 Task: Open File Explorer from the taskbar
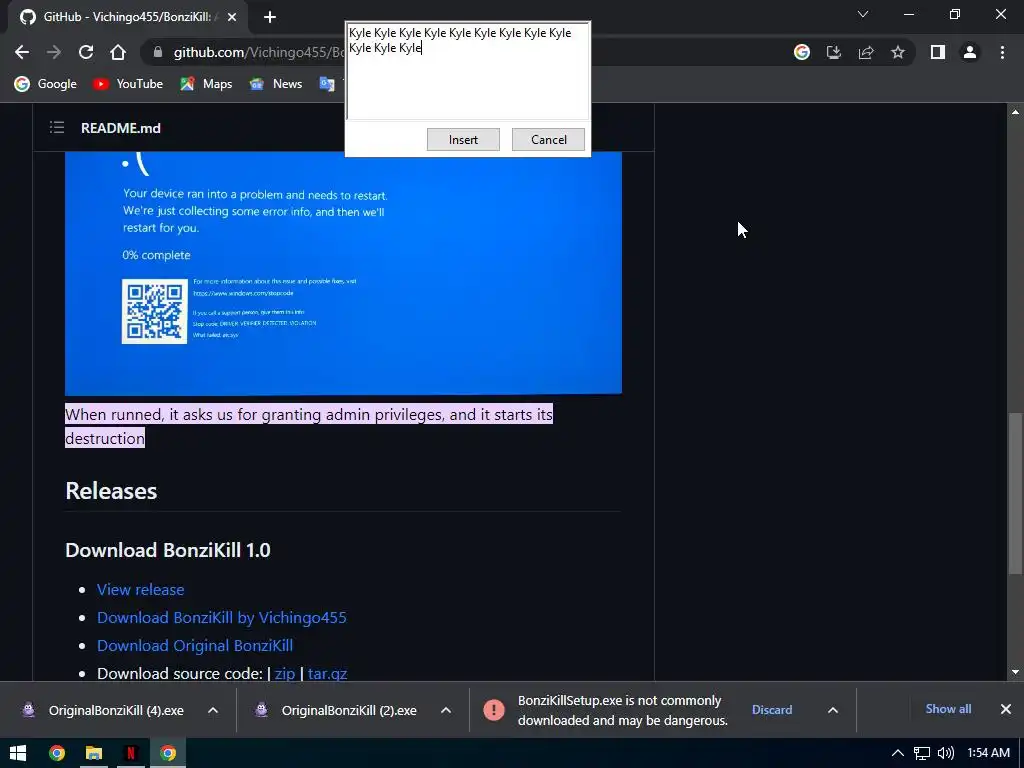coord(94,754)
